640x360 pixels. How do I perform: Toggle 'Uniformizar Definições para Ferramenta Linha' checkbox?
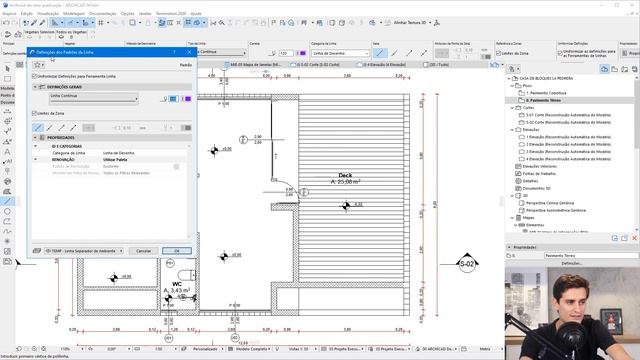click(x=34, y=76)
